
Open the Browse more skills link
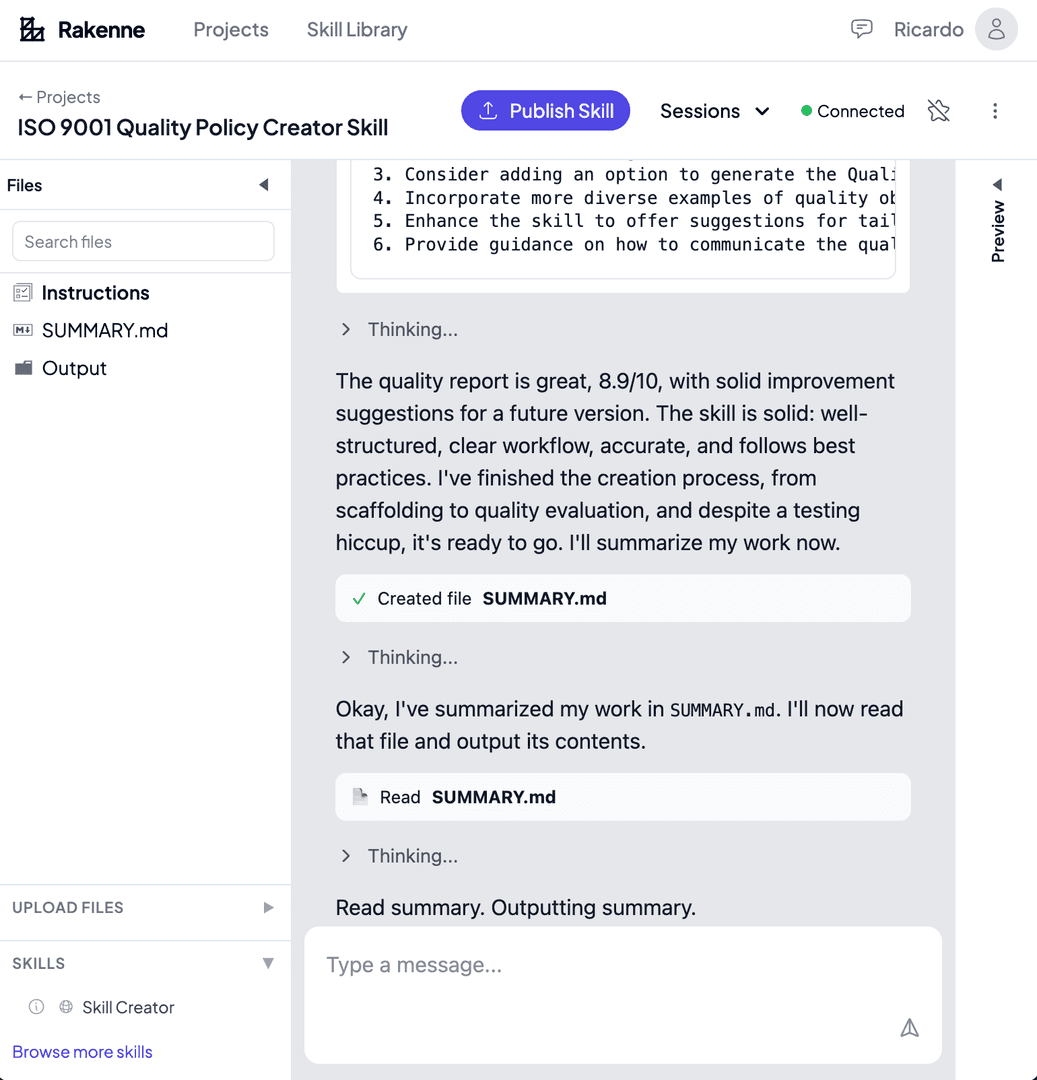click(x=81, y=1051)
